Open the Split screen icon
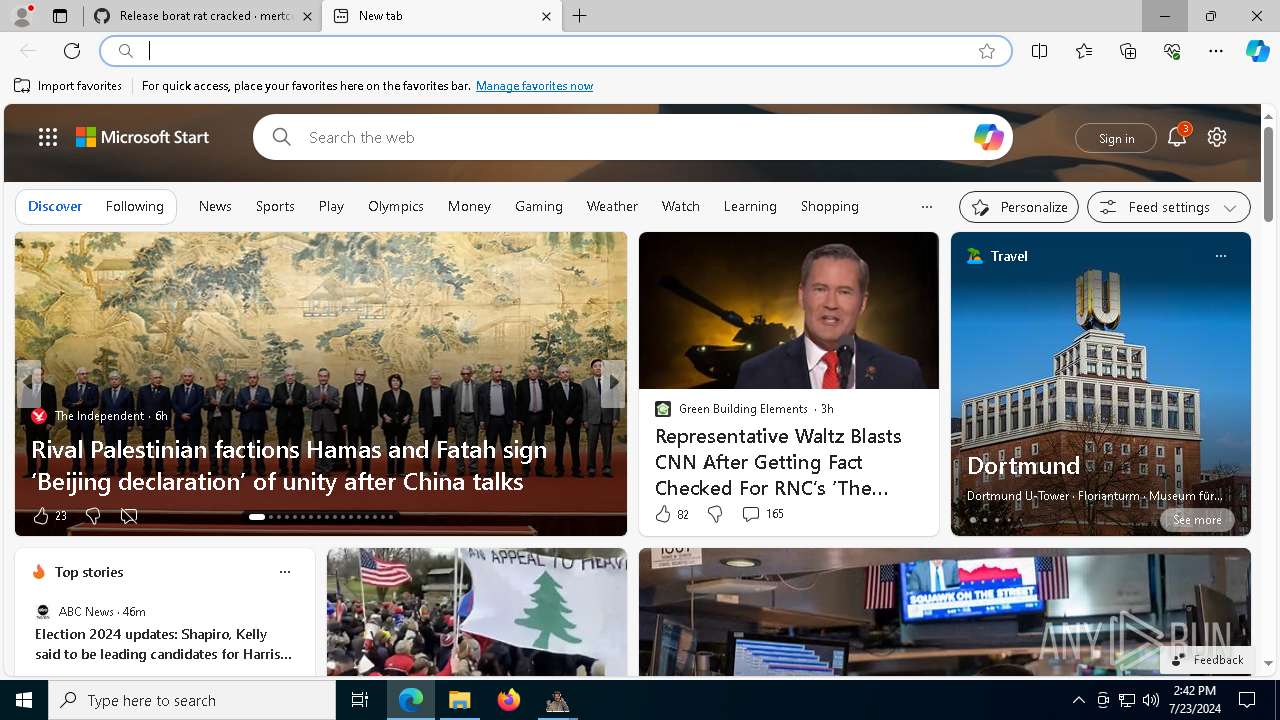The height and width of the screenshot is (720, 1280). click(x=1040, y=51)
